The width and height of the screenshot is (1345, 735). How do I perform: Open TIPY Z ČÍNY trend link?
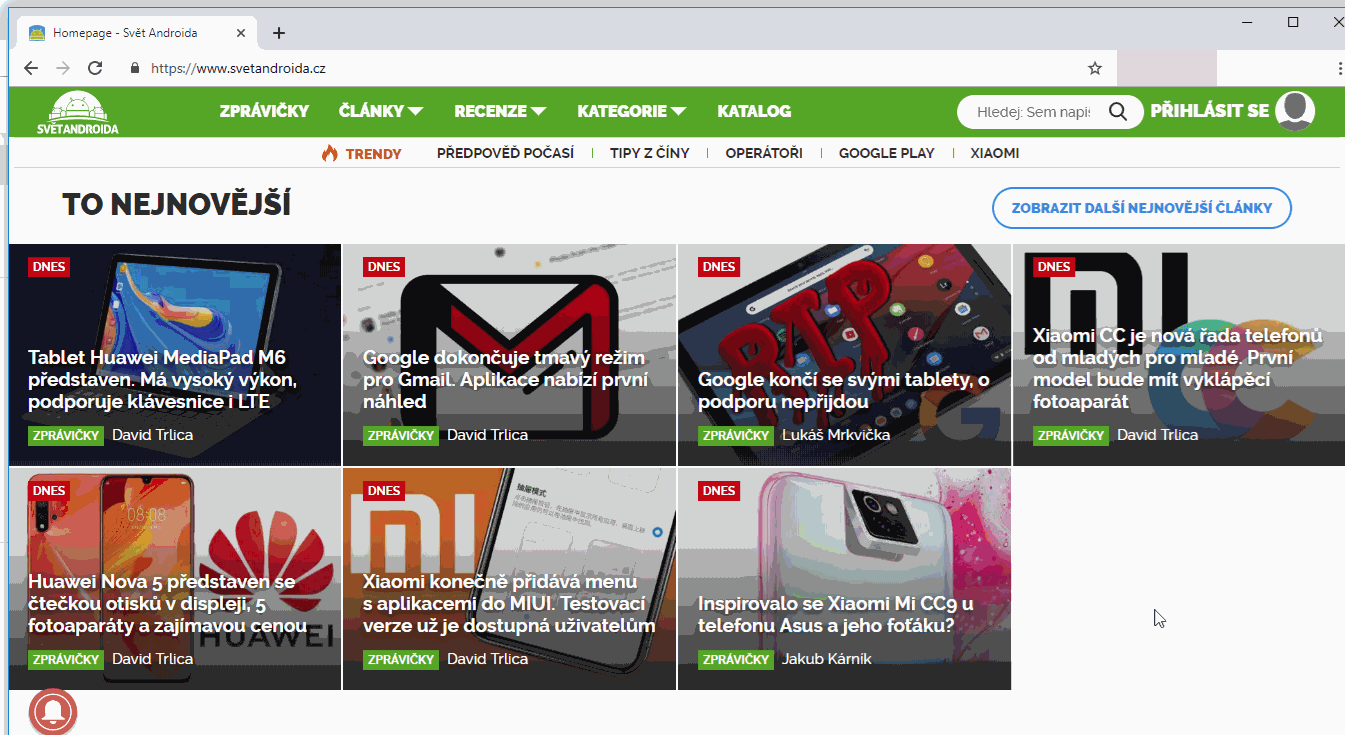click(x=649, y=153)
